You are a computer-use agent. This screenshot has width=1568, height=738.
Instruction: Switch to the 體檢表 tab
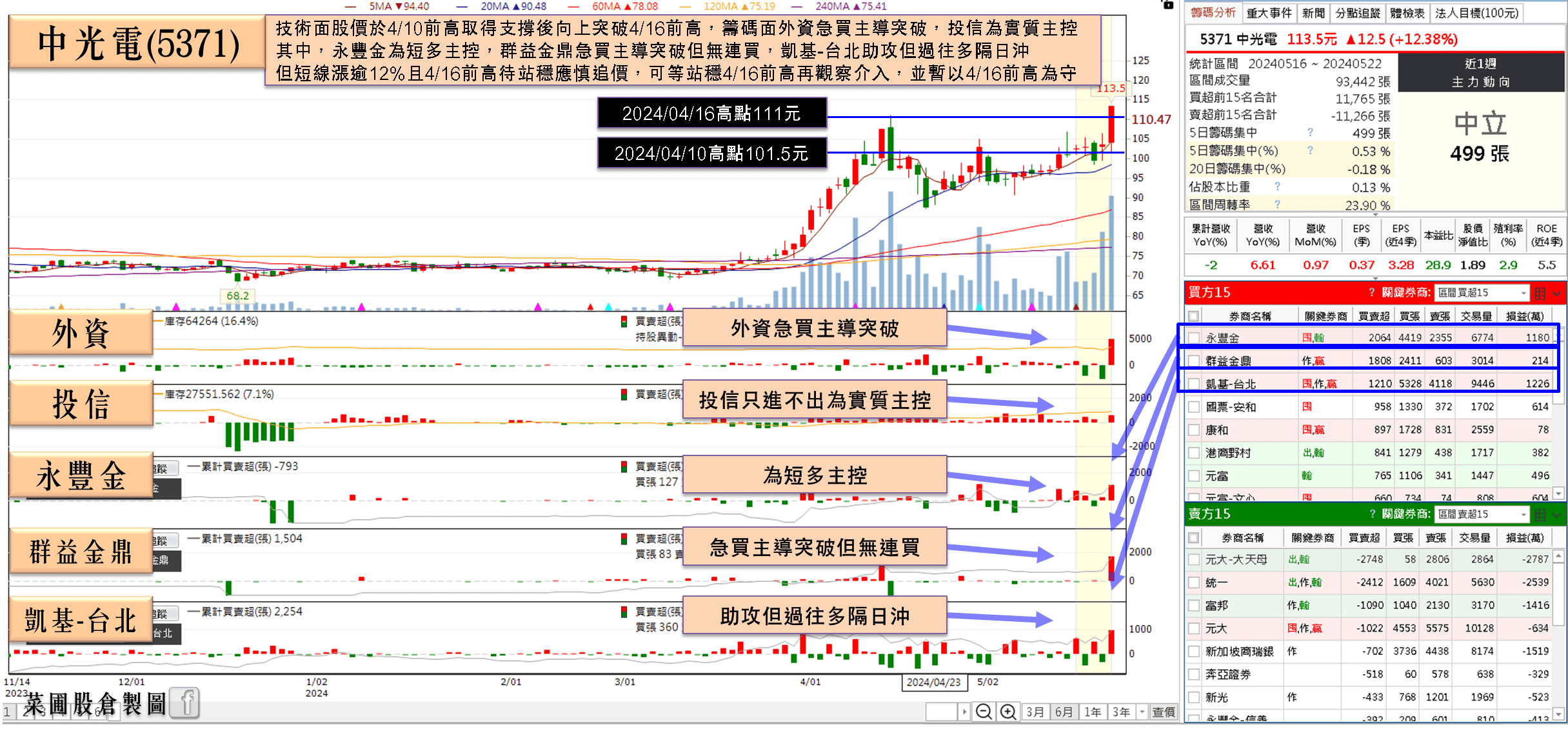(x=1407, y=13)
